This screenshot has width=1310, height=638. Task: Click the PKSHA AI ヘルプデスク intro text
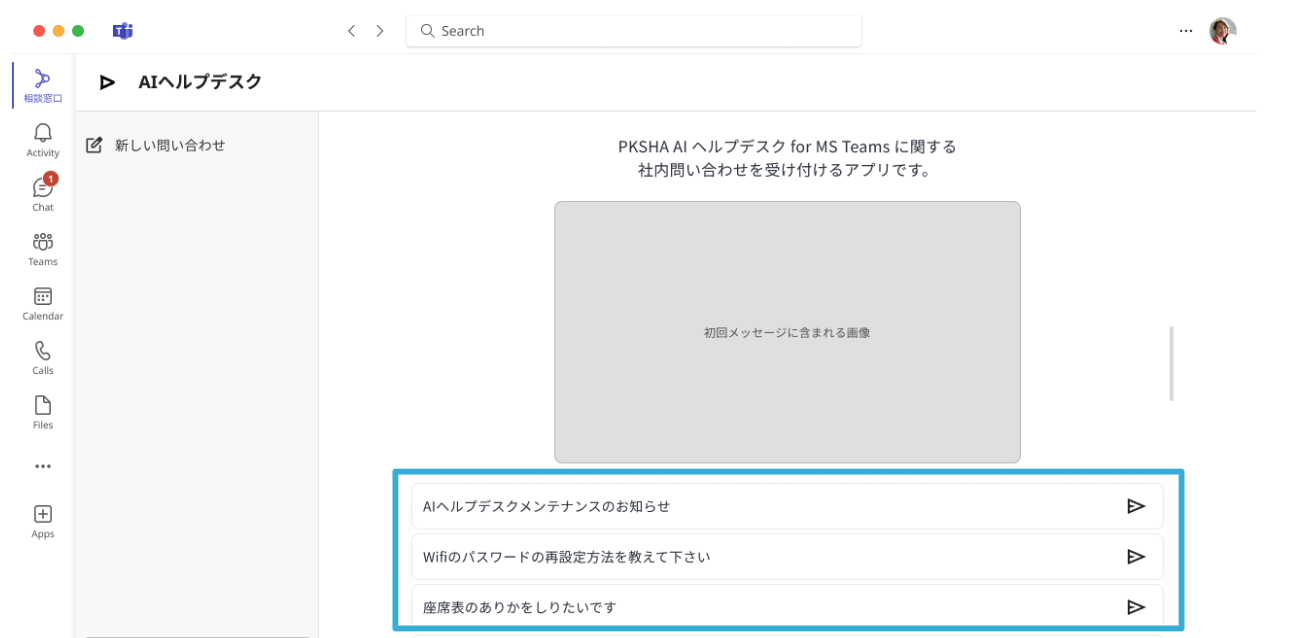[787, 158]
